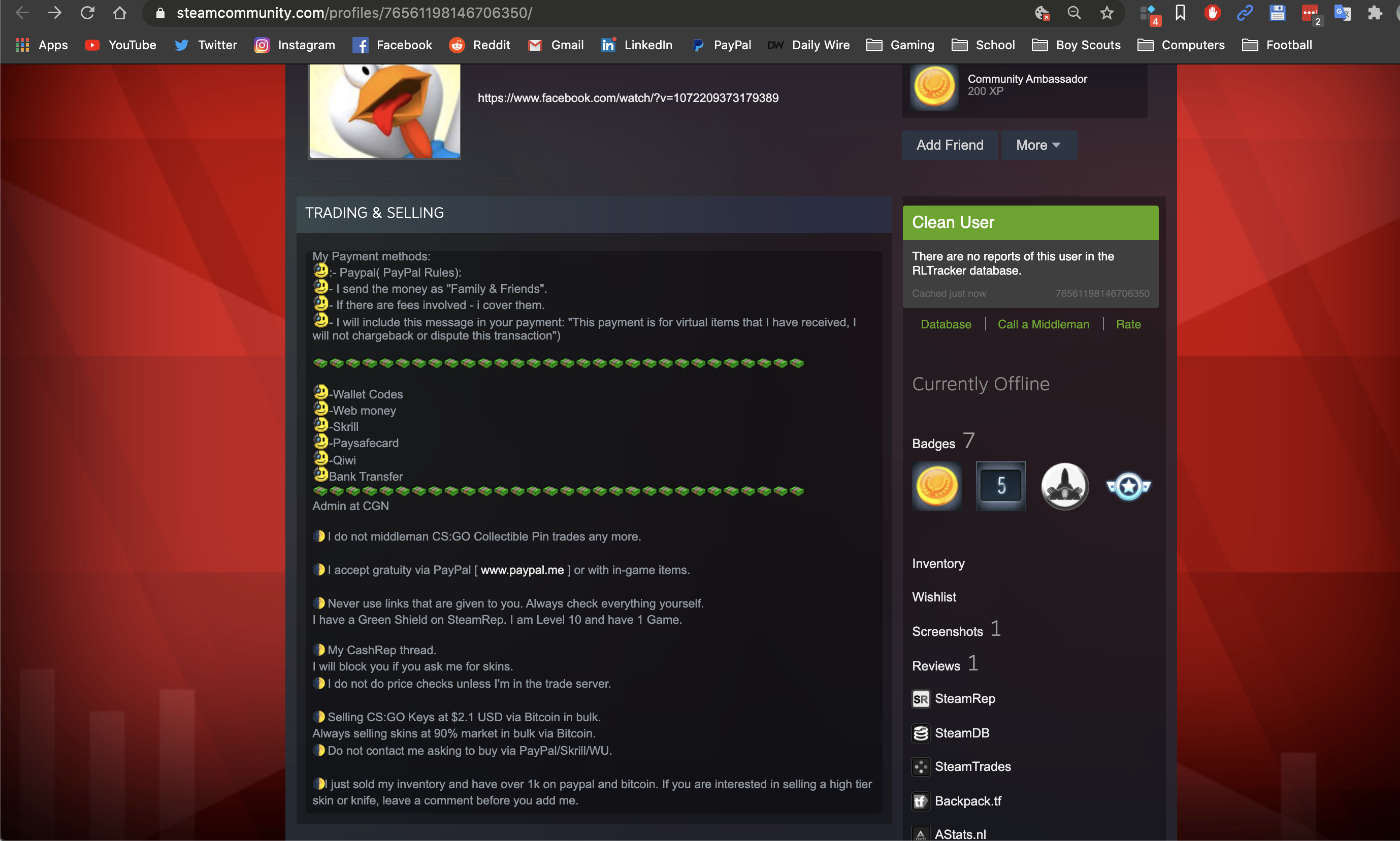This screenshot has height=841, width=1400.
Task: Open the red hand adblocker extension
Action: click(x=1212, y=13)
